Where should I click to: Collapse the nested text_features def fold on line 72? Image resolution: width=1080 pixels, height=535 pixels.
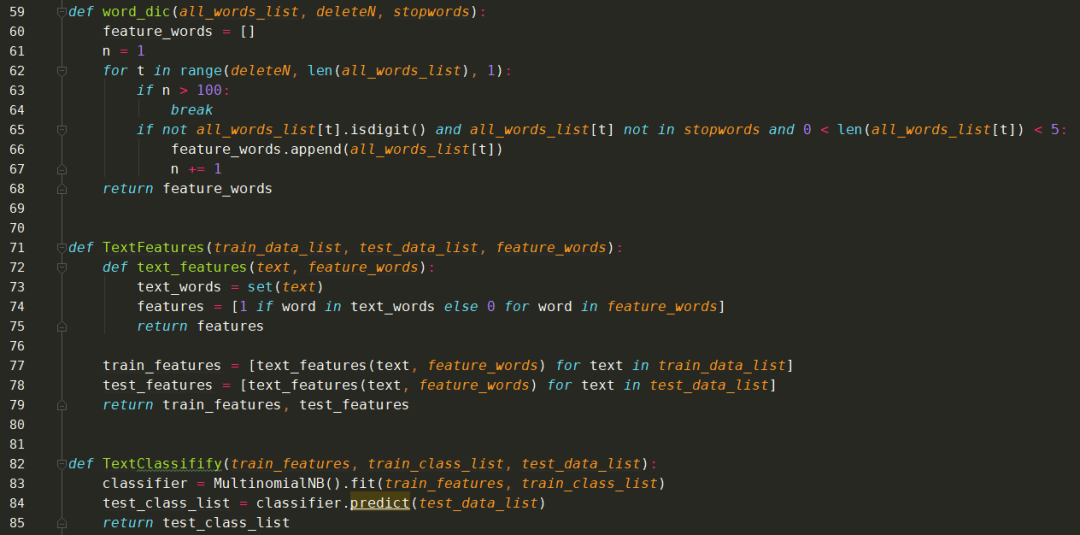coord(62,267)
